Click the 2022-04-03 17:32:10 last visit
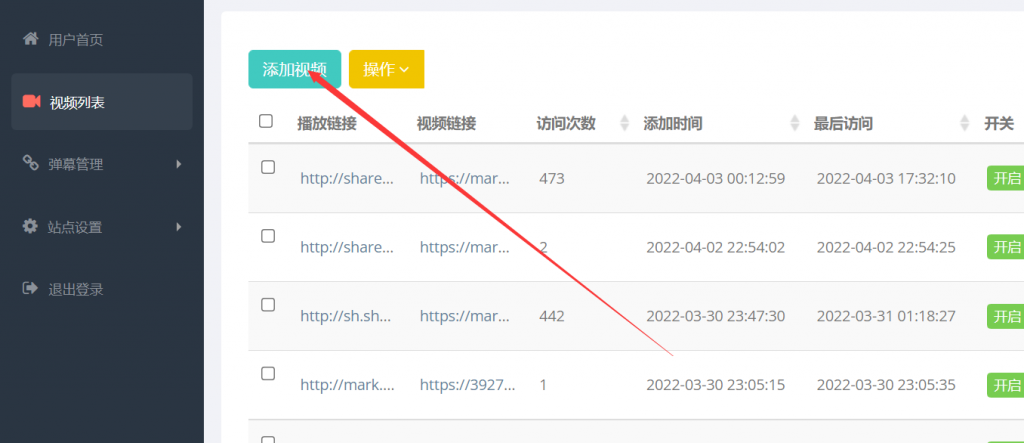The height and width of the screenshot is (443, 1024). 886,179
